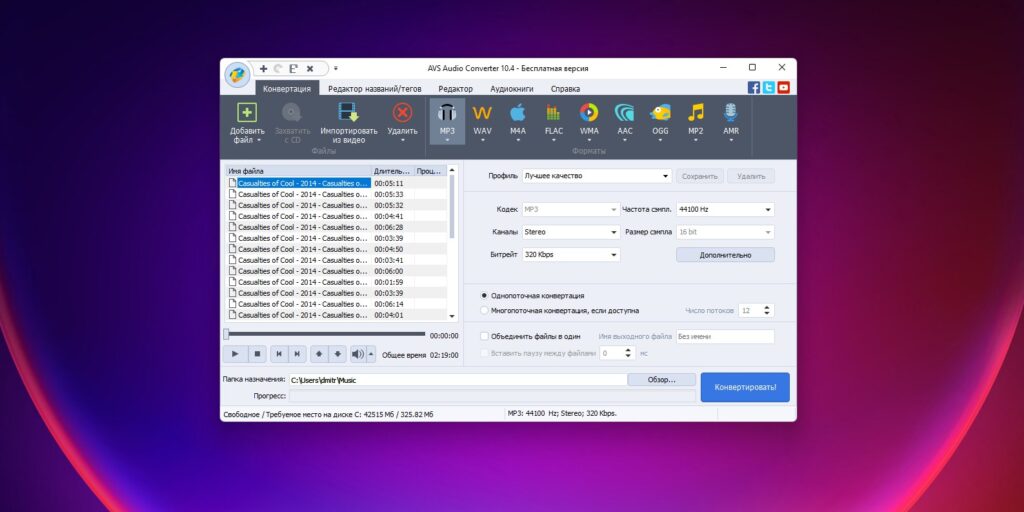
Task: Enable Объединить файлы в один checkbox
Action: (x=484, y=336)
